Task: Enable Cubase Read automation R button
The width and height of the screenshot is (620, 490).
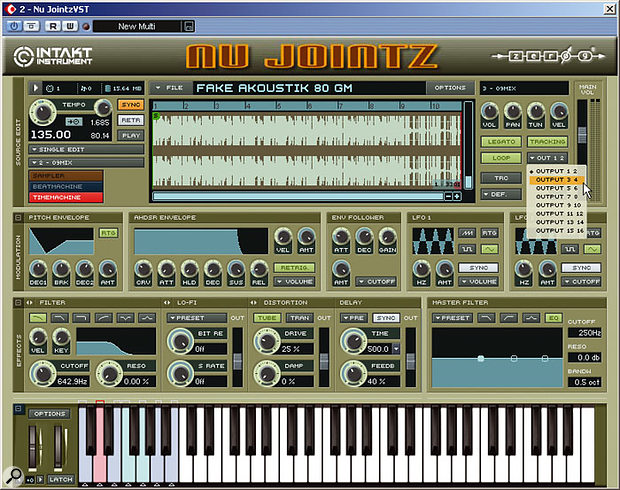Action: pyautogui.click(x=53, y=26)
